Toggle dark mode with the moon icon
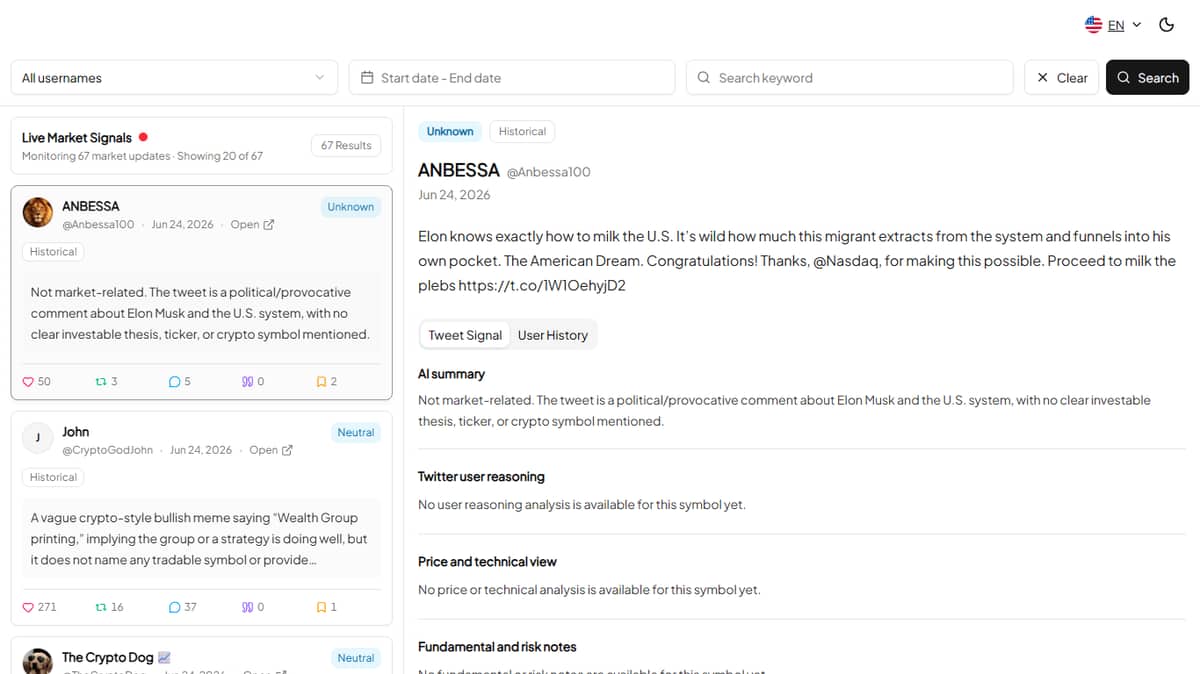 (1166, 25)
